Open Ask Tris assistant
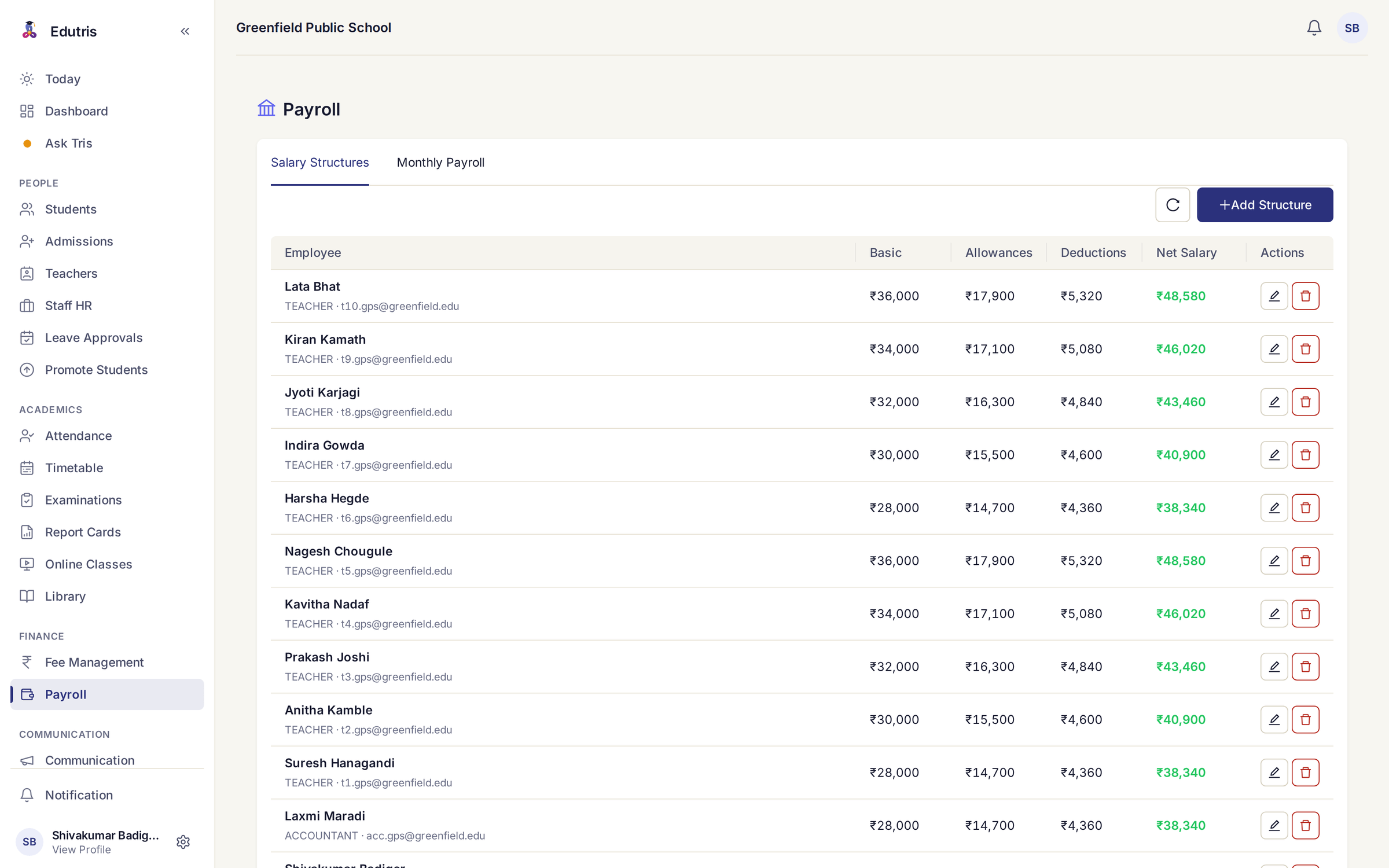 point(107,144)
